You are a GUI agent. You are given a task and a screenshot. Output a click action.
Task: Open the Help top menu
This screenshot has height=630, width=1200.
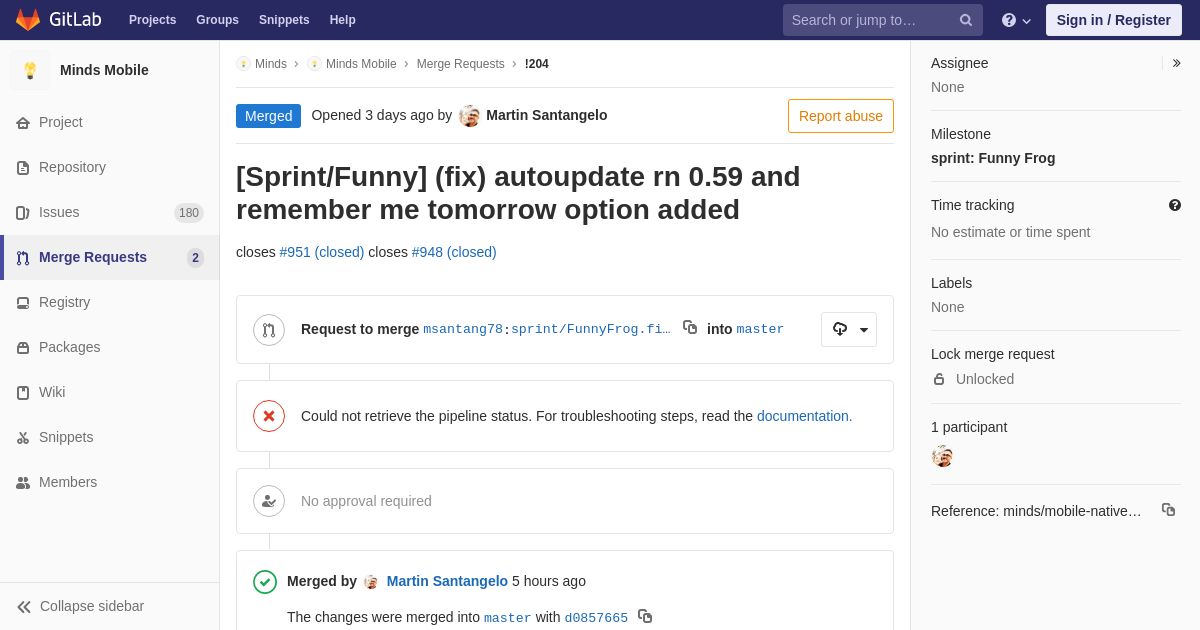point(343,20)
